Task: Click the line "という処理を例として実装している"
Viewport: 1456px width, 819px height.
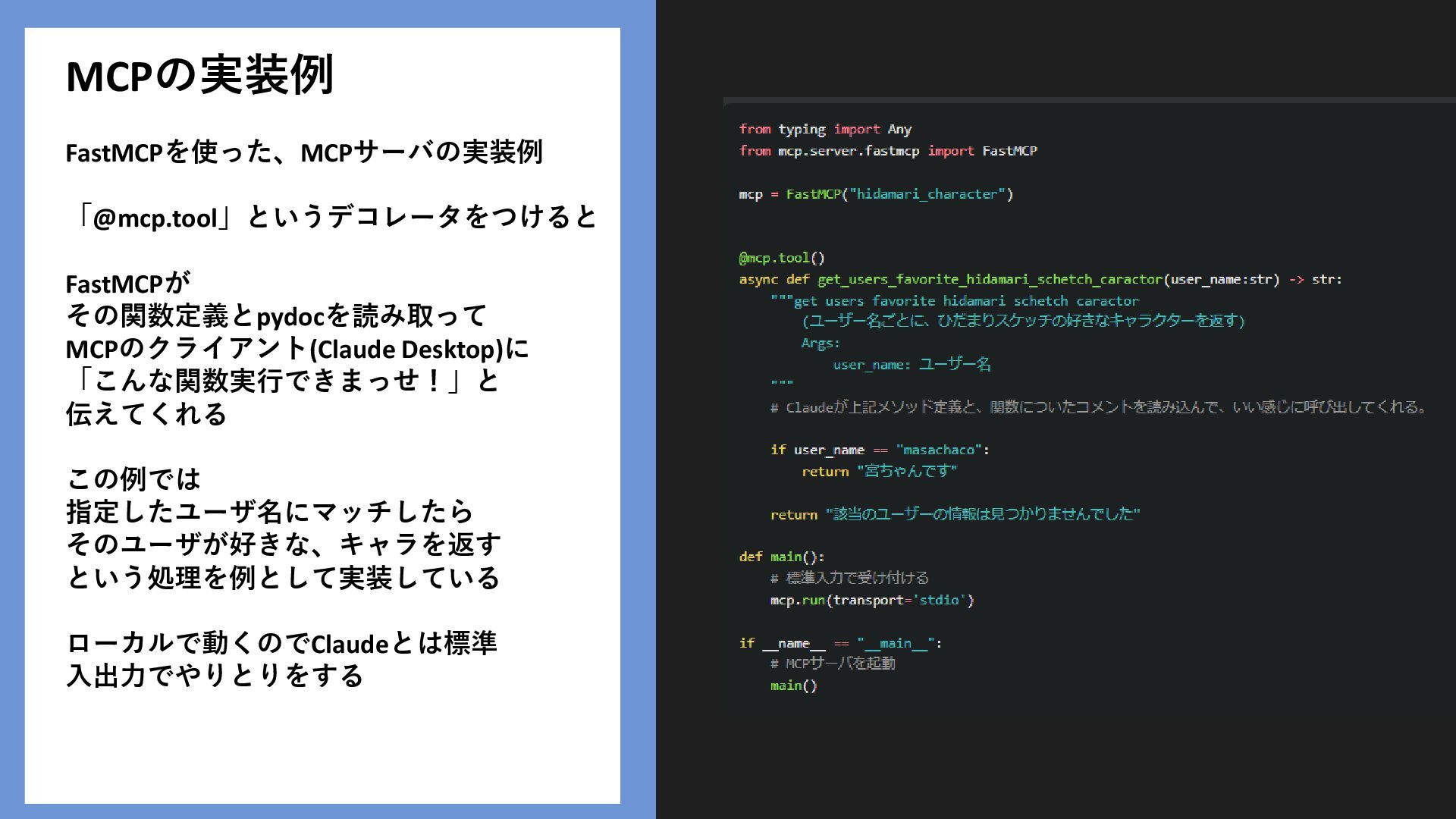Action: (283, 578)
